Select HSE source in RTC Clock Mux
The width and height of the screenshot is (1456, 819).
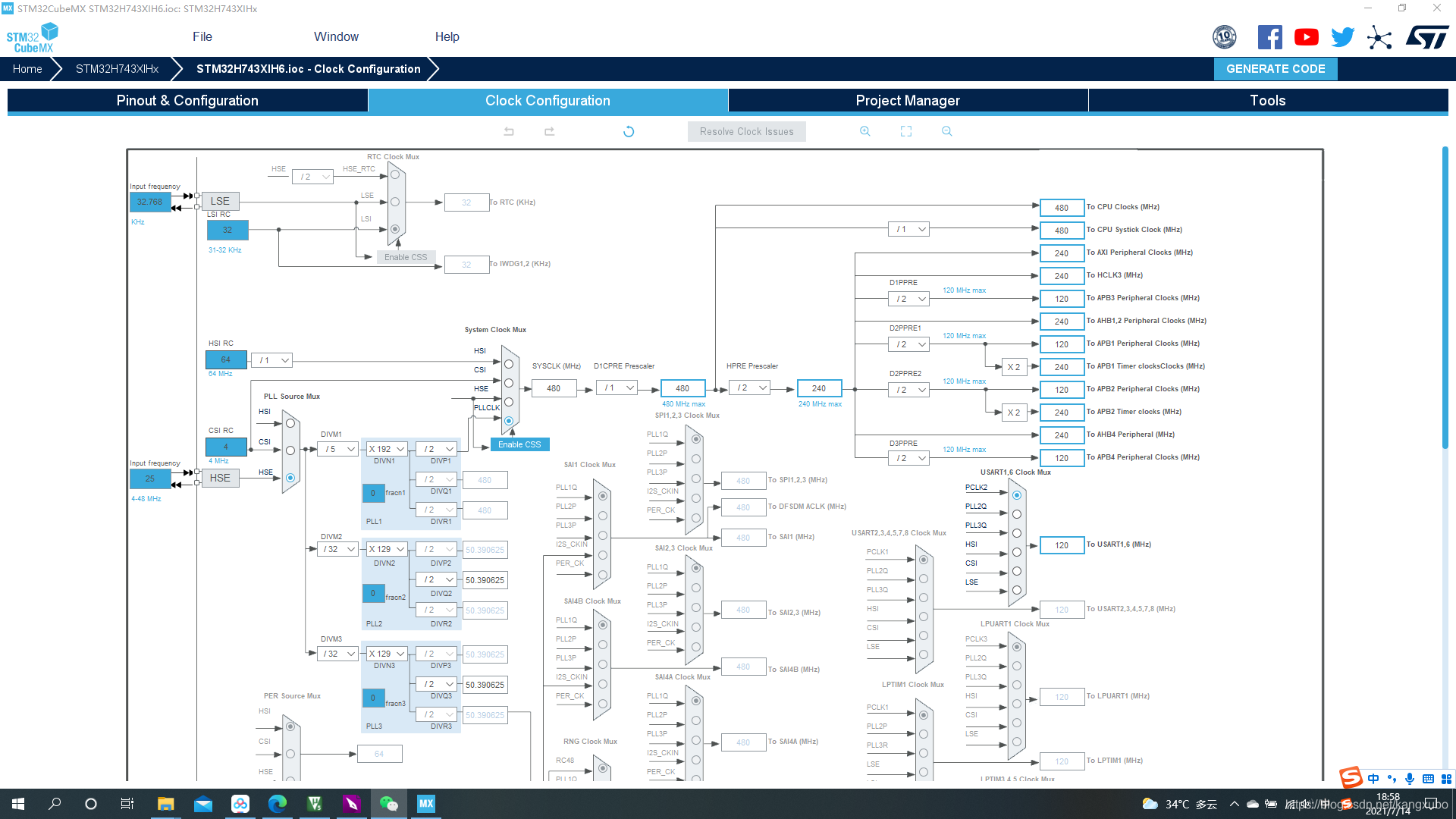(x=395, y=174)
